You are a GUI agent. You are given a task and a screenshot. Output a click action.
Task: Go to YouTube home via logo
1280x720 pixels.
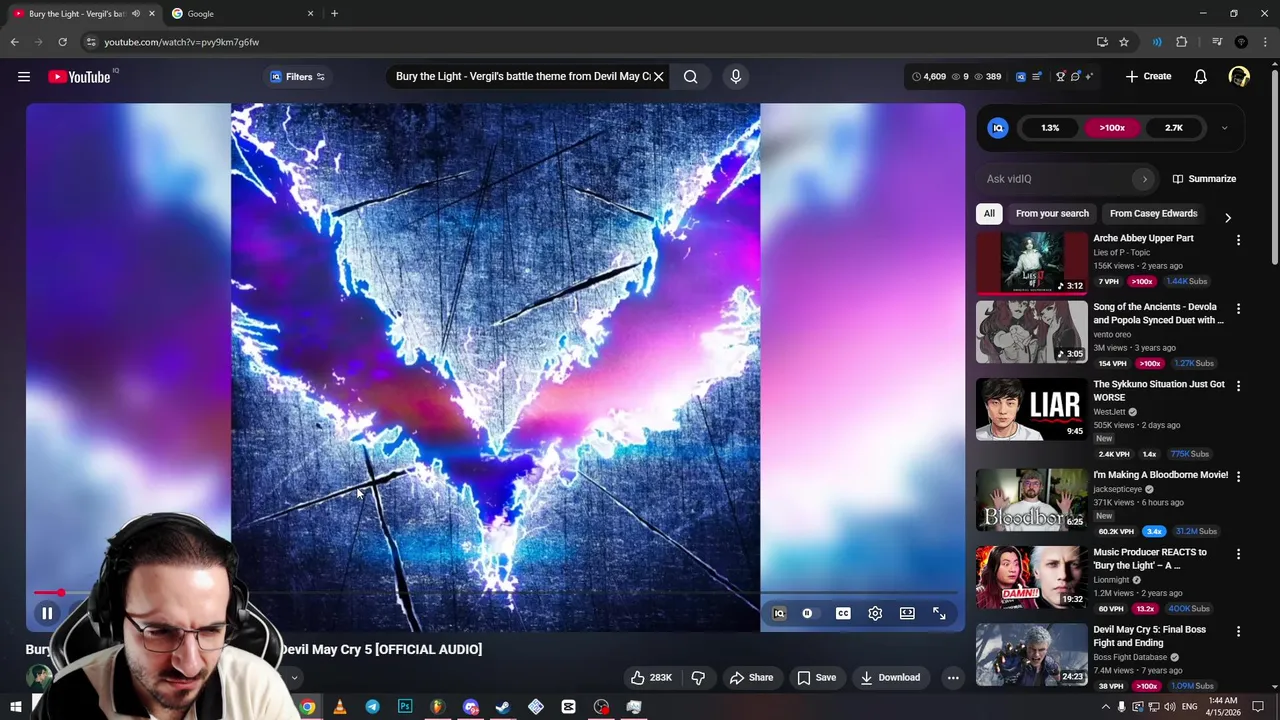pos(79,77)
